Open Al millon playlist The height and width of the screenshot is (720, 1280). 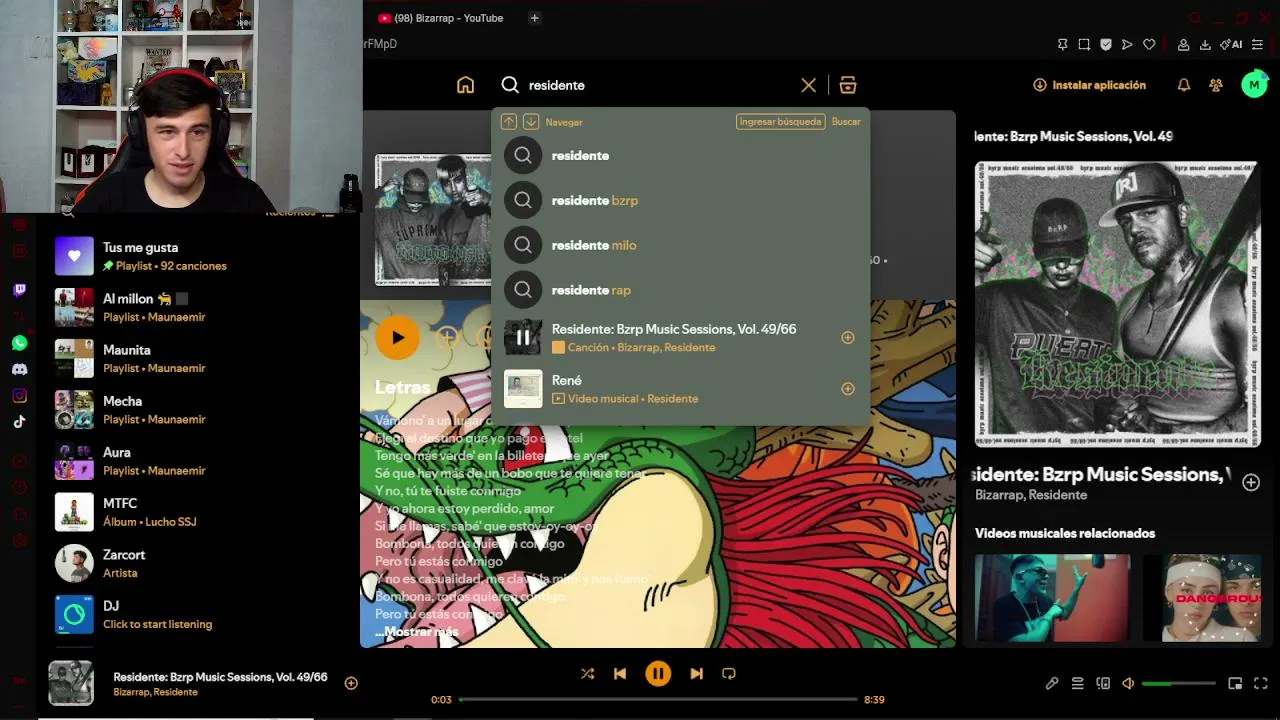pos(200,307)
